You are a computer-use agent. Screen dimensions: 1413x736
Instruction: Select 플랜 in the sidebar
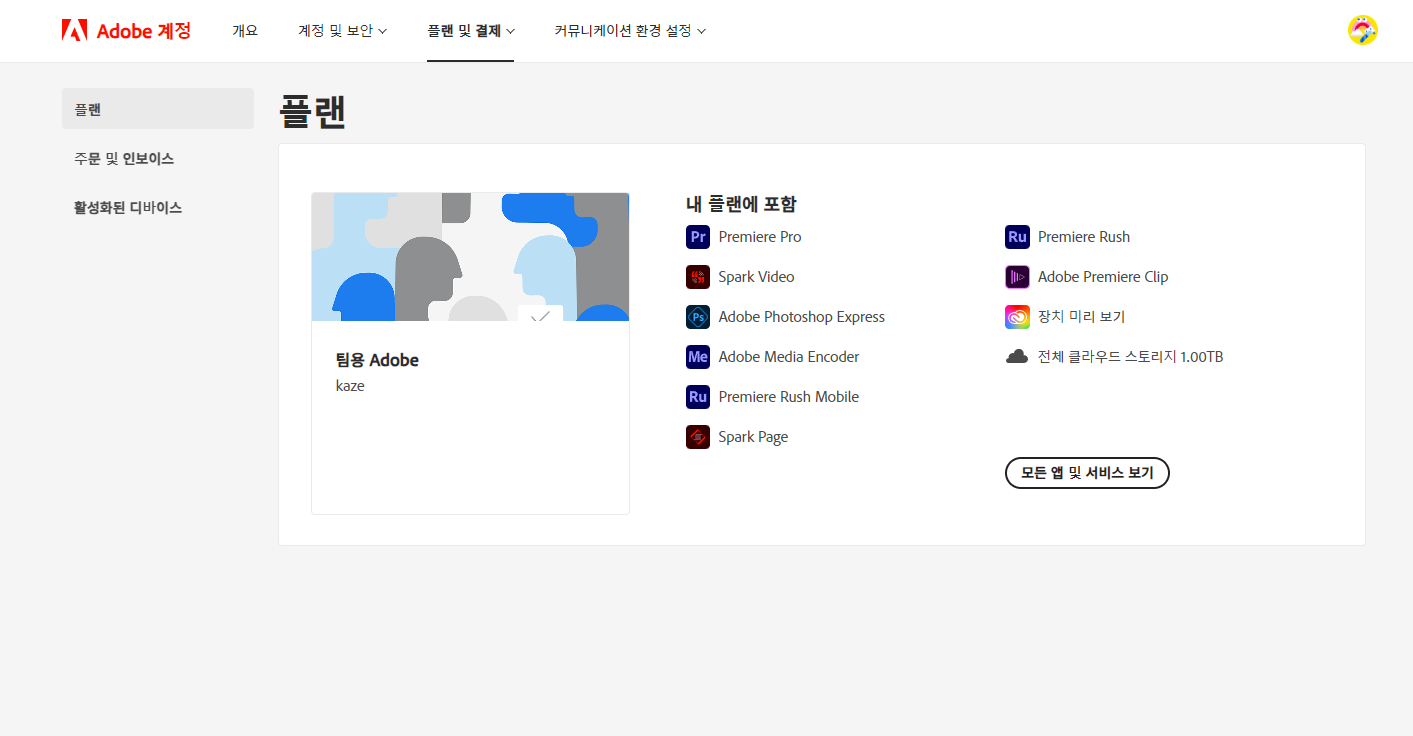[x=158, y=109]
